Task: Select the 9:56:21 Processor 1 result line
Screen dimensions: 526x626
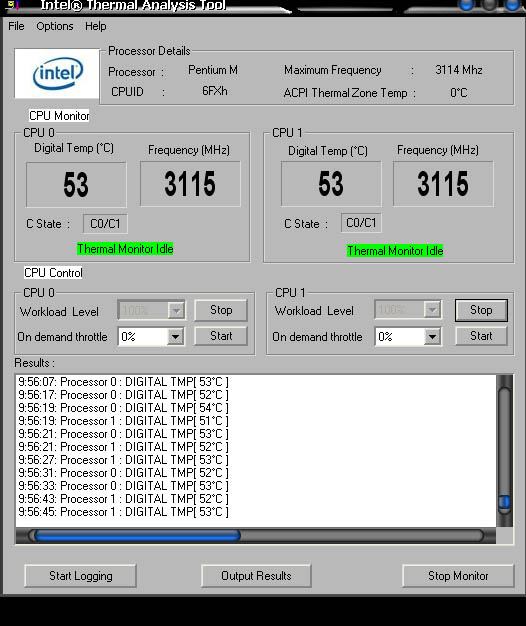Action: point(123,447)
